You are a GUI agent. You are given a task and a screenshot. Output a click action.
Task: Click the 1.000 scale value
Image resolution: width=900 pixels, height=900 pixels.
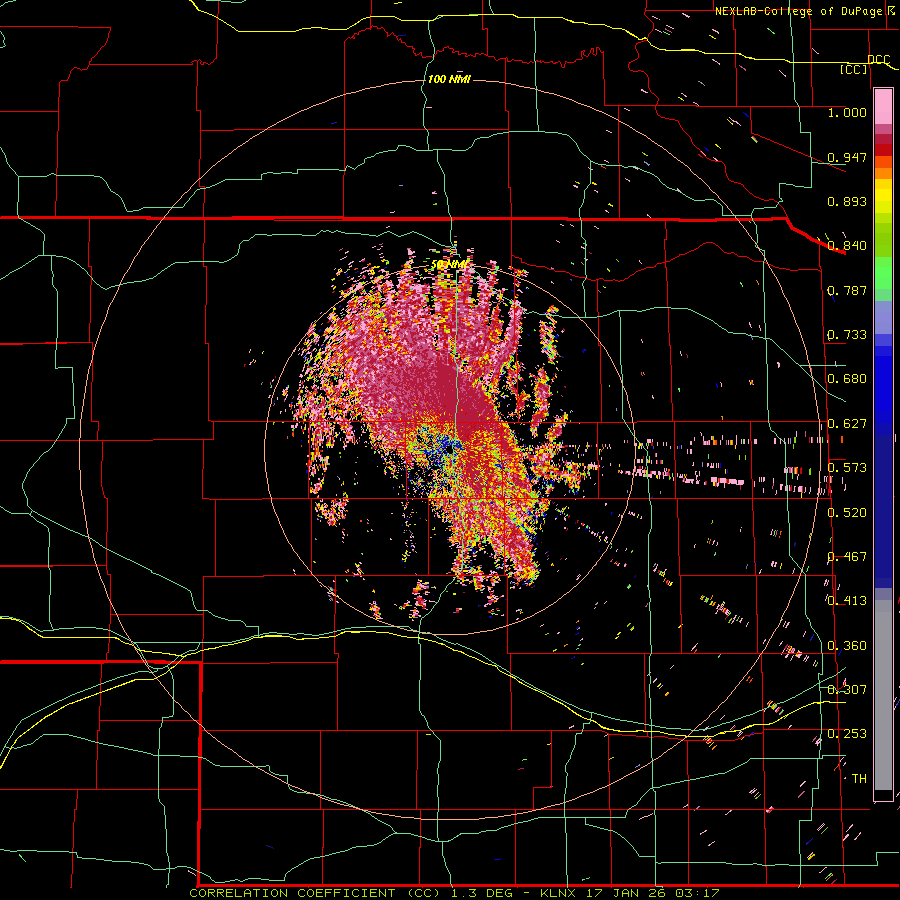[847, 112]
